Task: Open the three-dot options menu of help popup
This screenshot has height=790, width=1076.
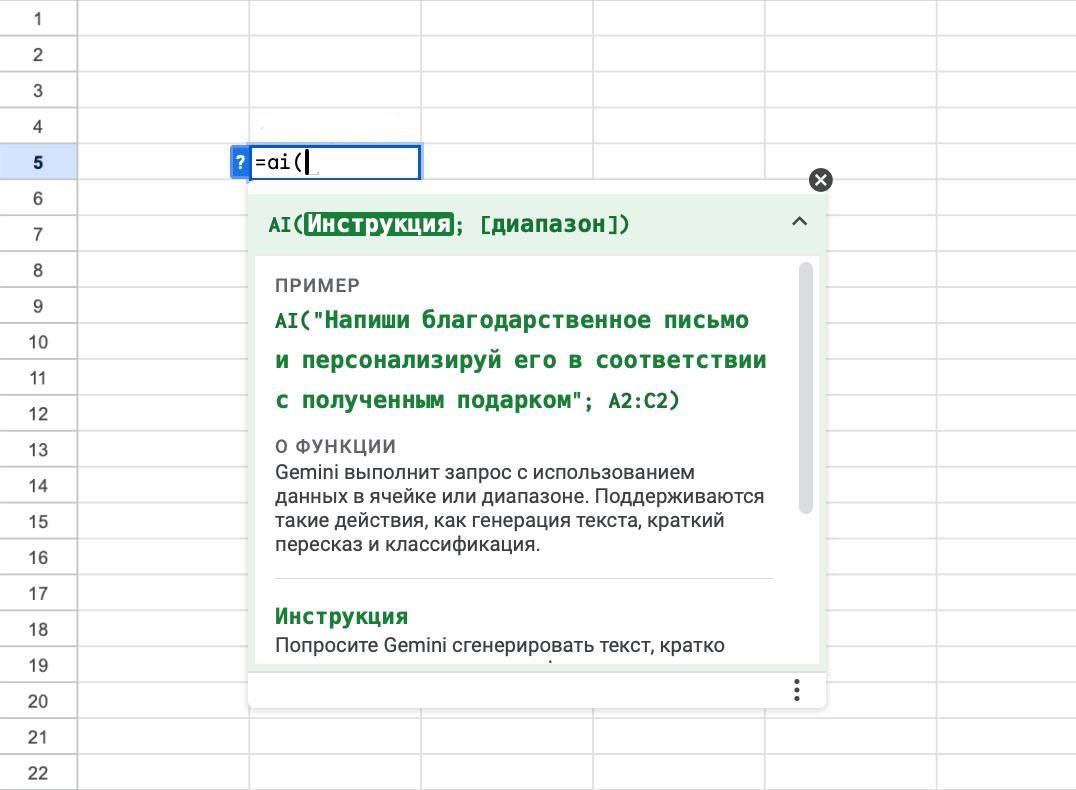Action: pyautogui.click(x=797, y=690)
